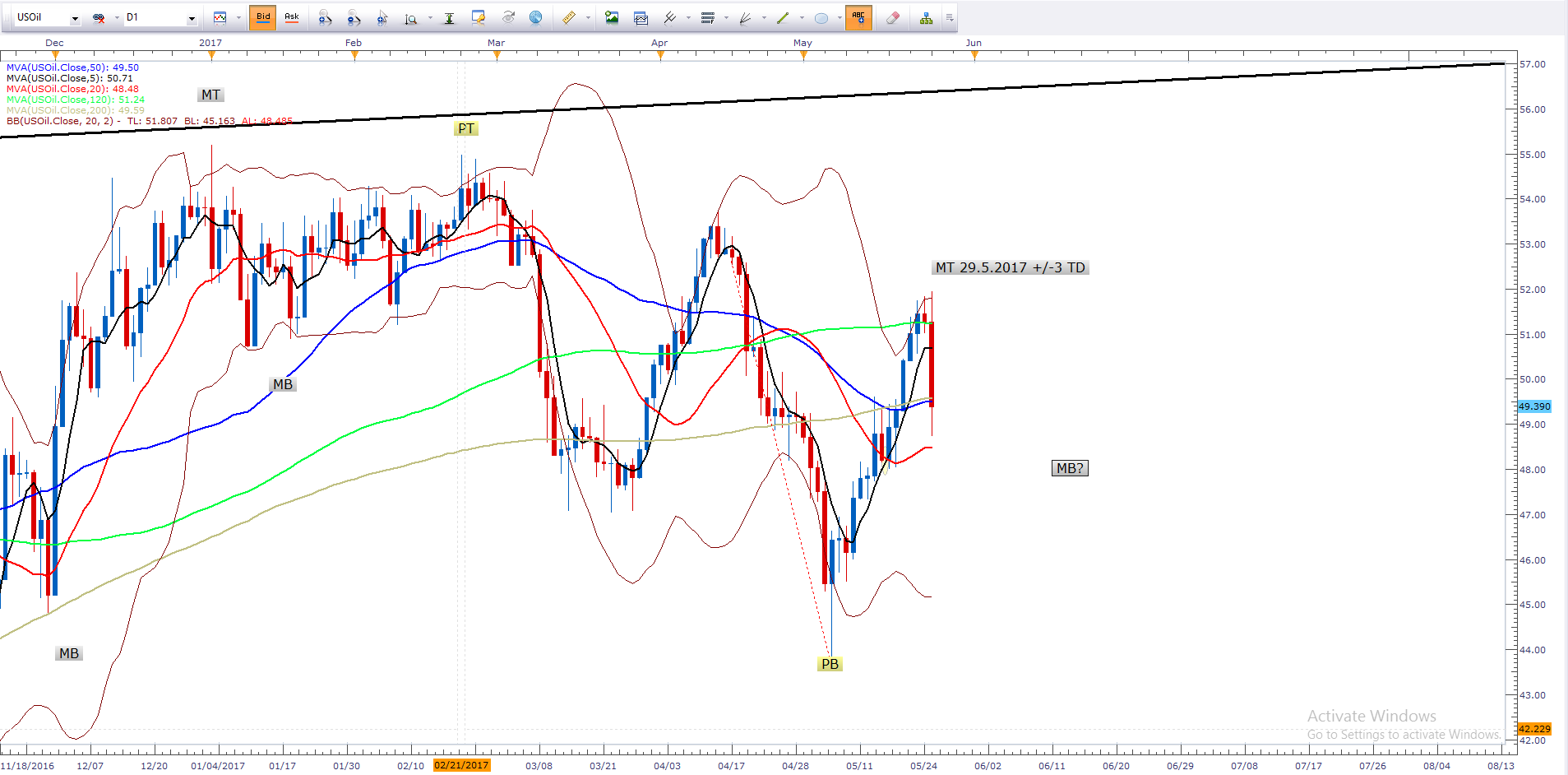Click the MB? label on chart

tap(1070, 468)
